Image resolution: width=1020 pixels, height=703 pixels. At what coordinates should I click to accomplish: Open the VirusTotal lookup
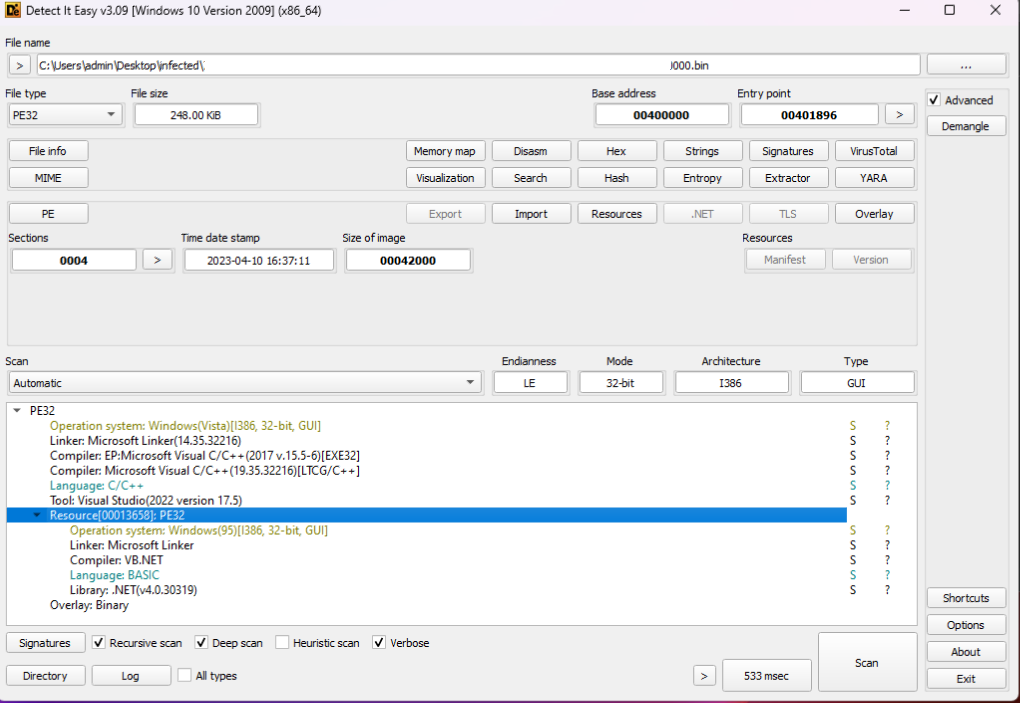point(874,151)
